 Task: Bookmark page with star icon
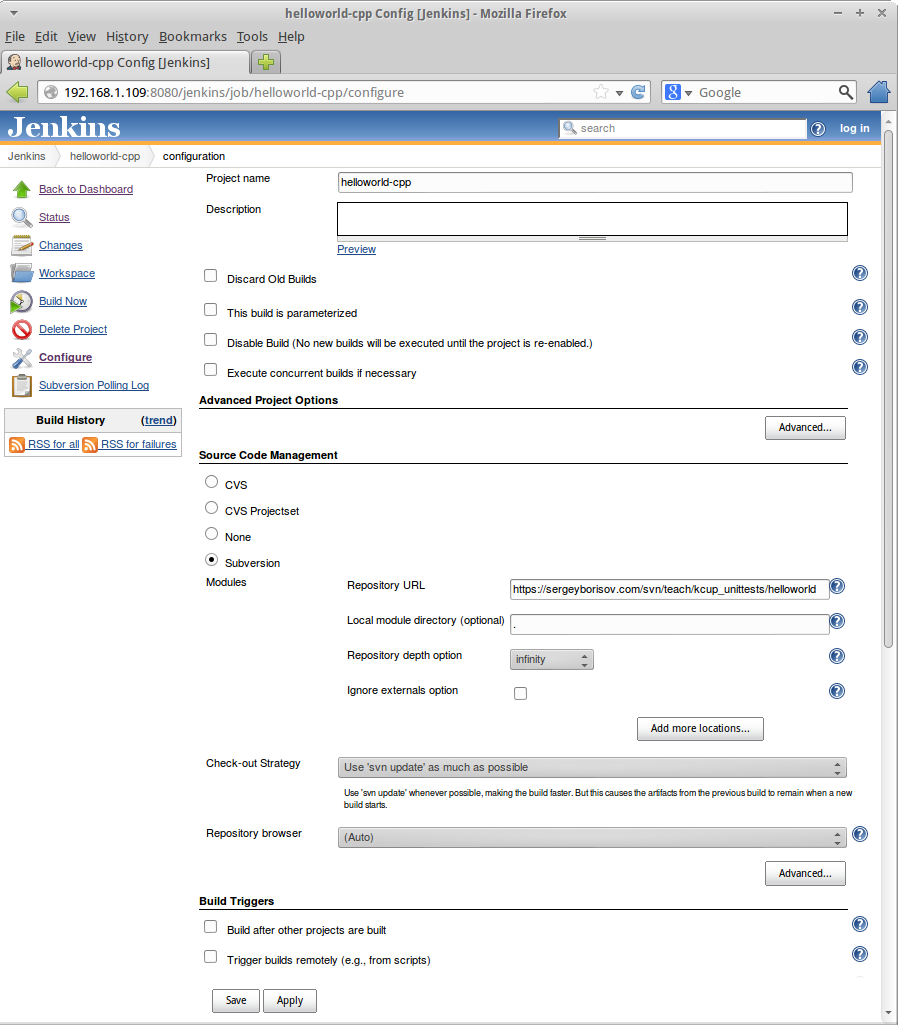click(x=601, y=92)
